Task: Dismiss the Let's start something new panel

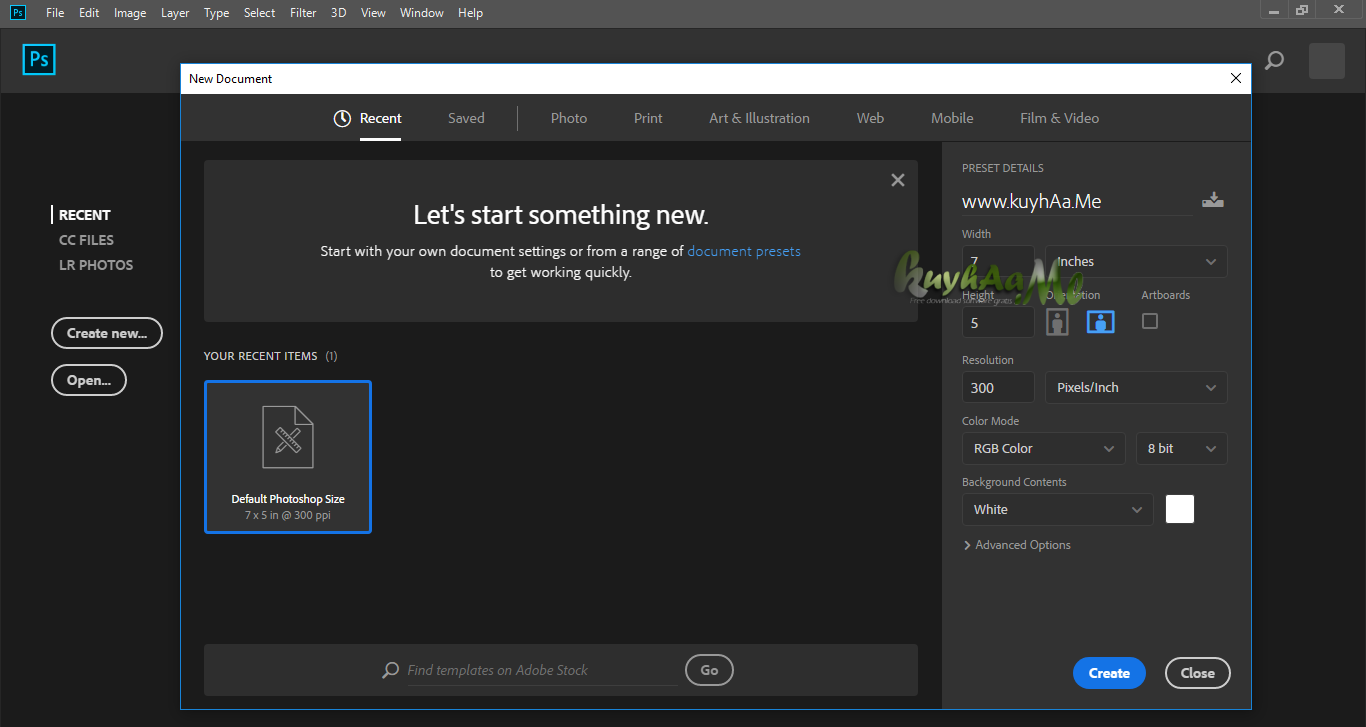Action: (x=897, y=179)
